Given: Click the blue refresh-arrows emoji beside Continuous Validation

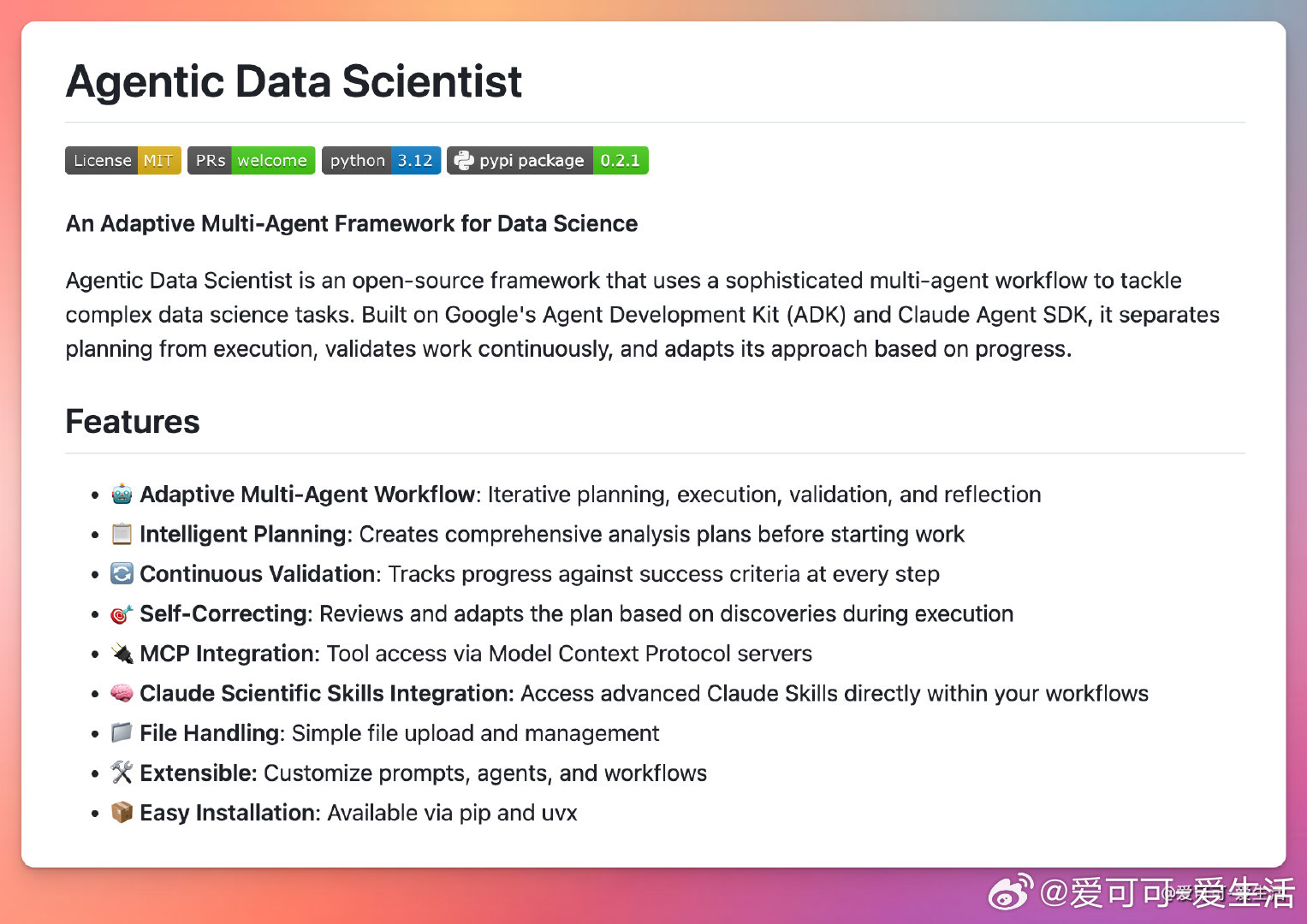Looking at the screenshot, I should [122, 574].
